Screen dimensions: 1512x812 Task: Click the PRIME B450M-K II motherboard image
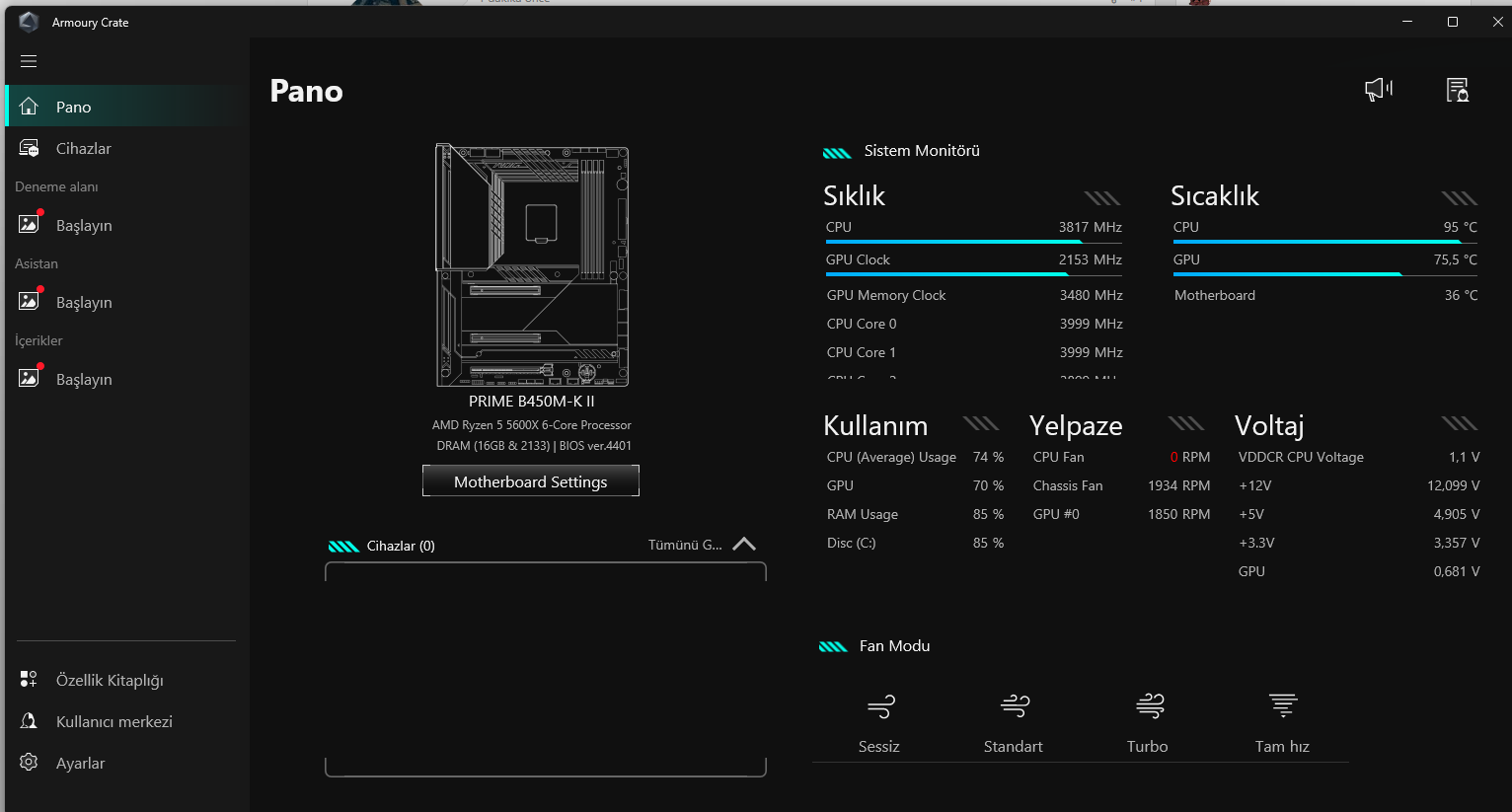coord(532,265)
